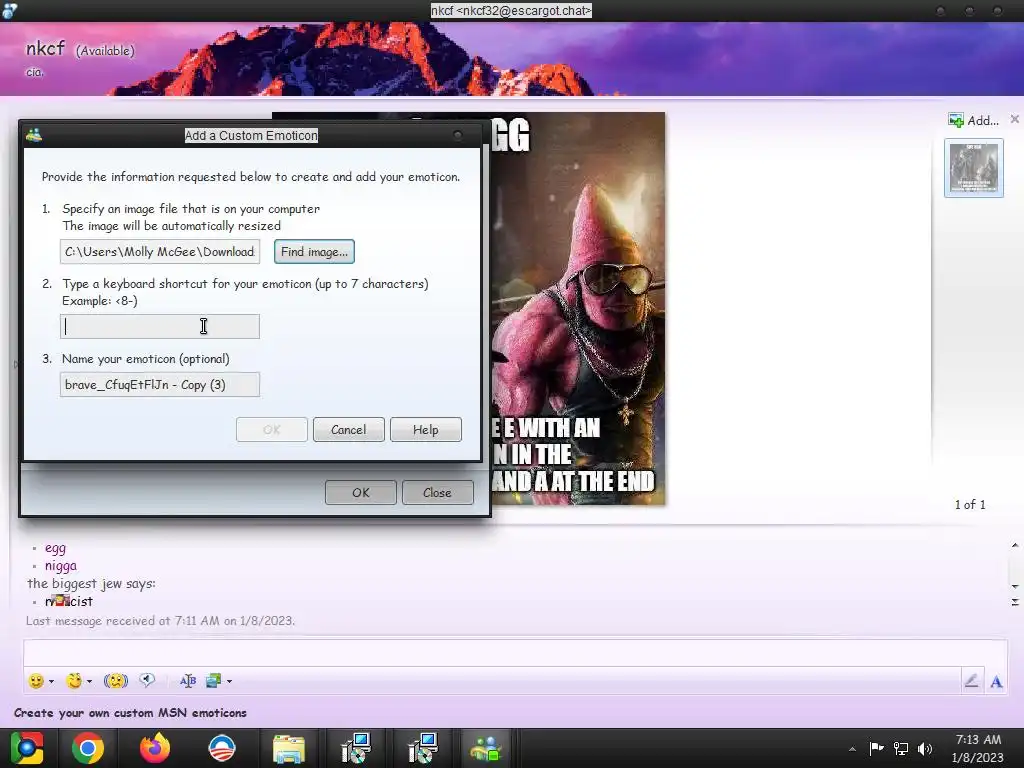Click the '1 of 1' photo counter
Image resolution: width=1024 pixels, height=768 pixels.
click(x=970, y=504)
